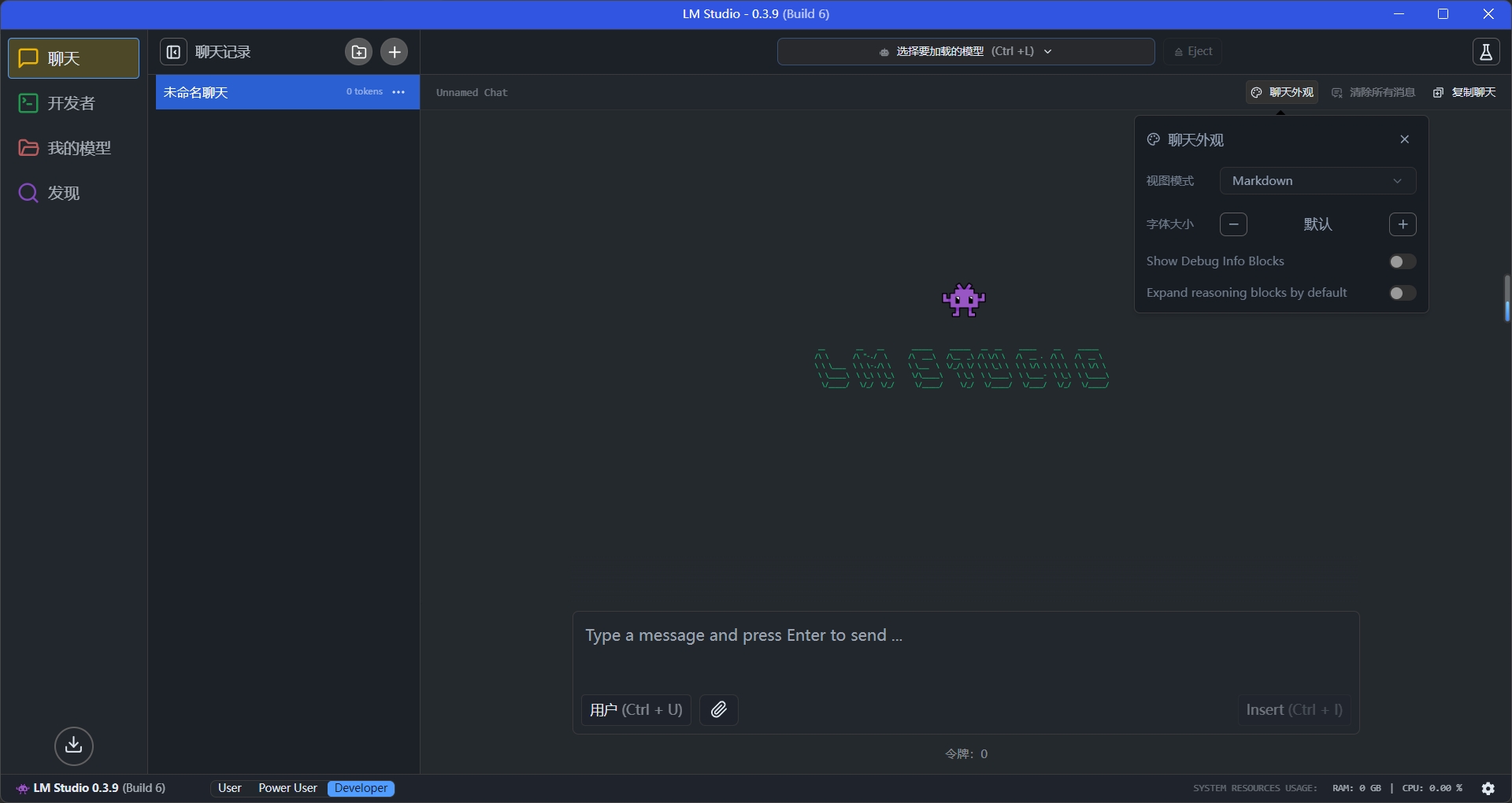Attach a file with paperclip icon
Screen dimensions: 1512x803
click(x=718, y=709)
